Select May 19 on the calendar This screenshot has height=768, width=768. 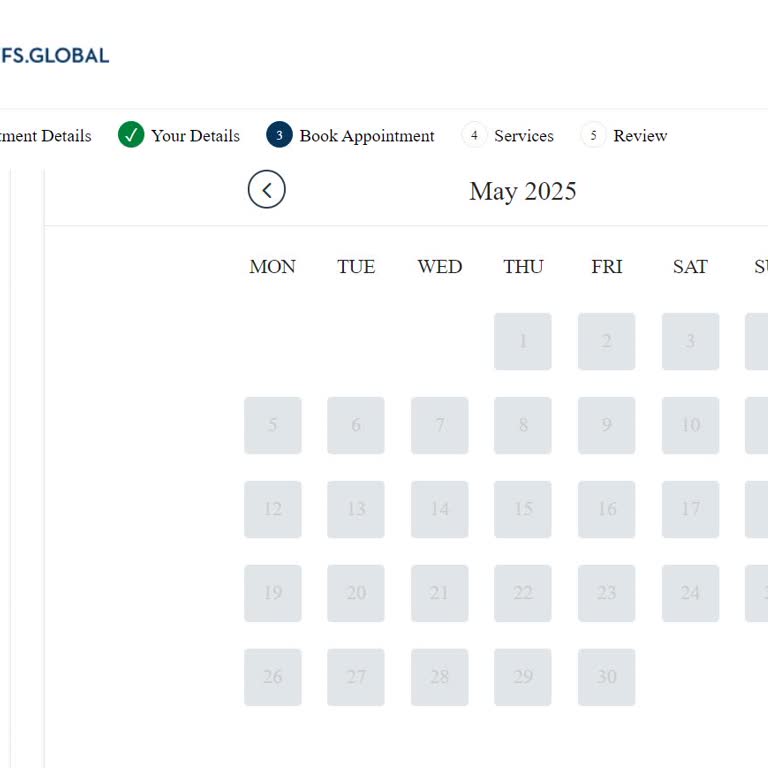(273, 593)
